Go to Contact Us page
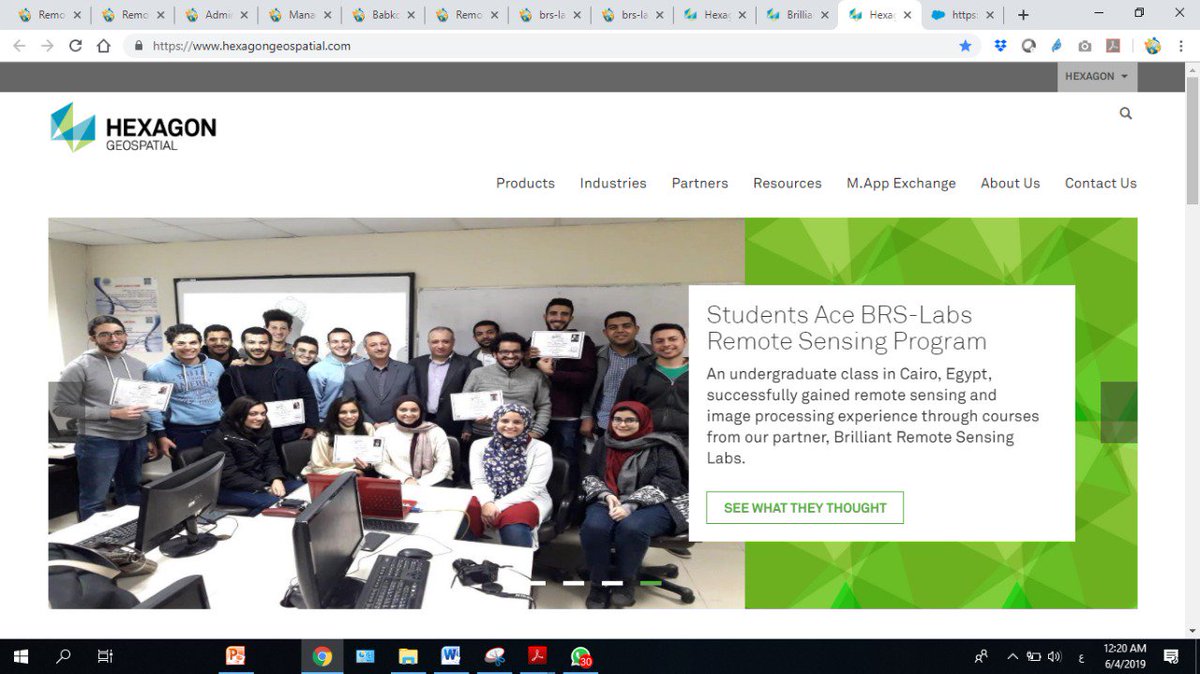This screenshot has height=674, width=1200. coord(1100,183)
